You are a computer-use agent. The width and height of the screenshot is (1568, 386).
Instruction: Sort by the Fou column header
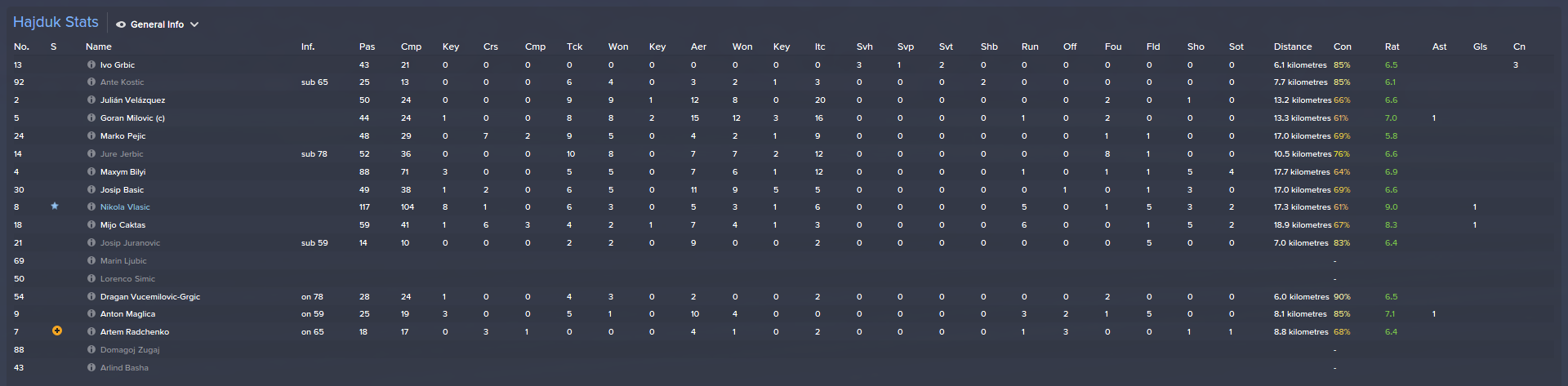point(1113,47)
